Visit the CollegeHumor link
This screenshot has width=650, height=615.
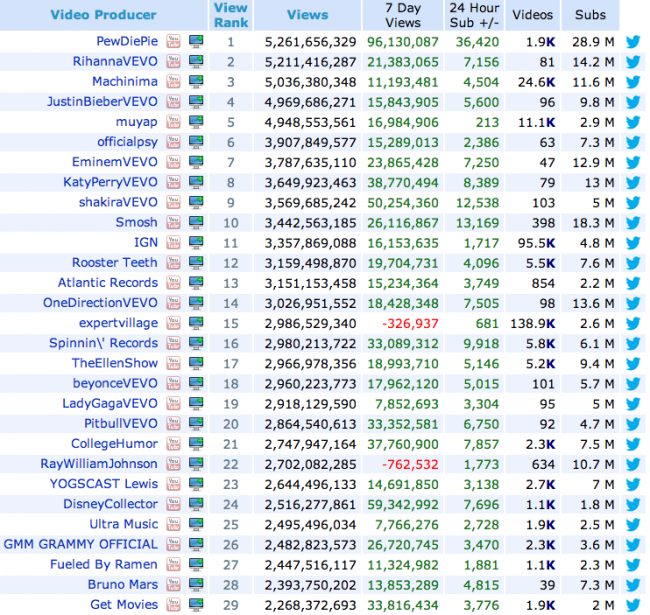click(114, 444)
